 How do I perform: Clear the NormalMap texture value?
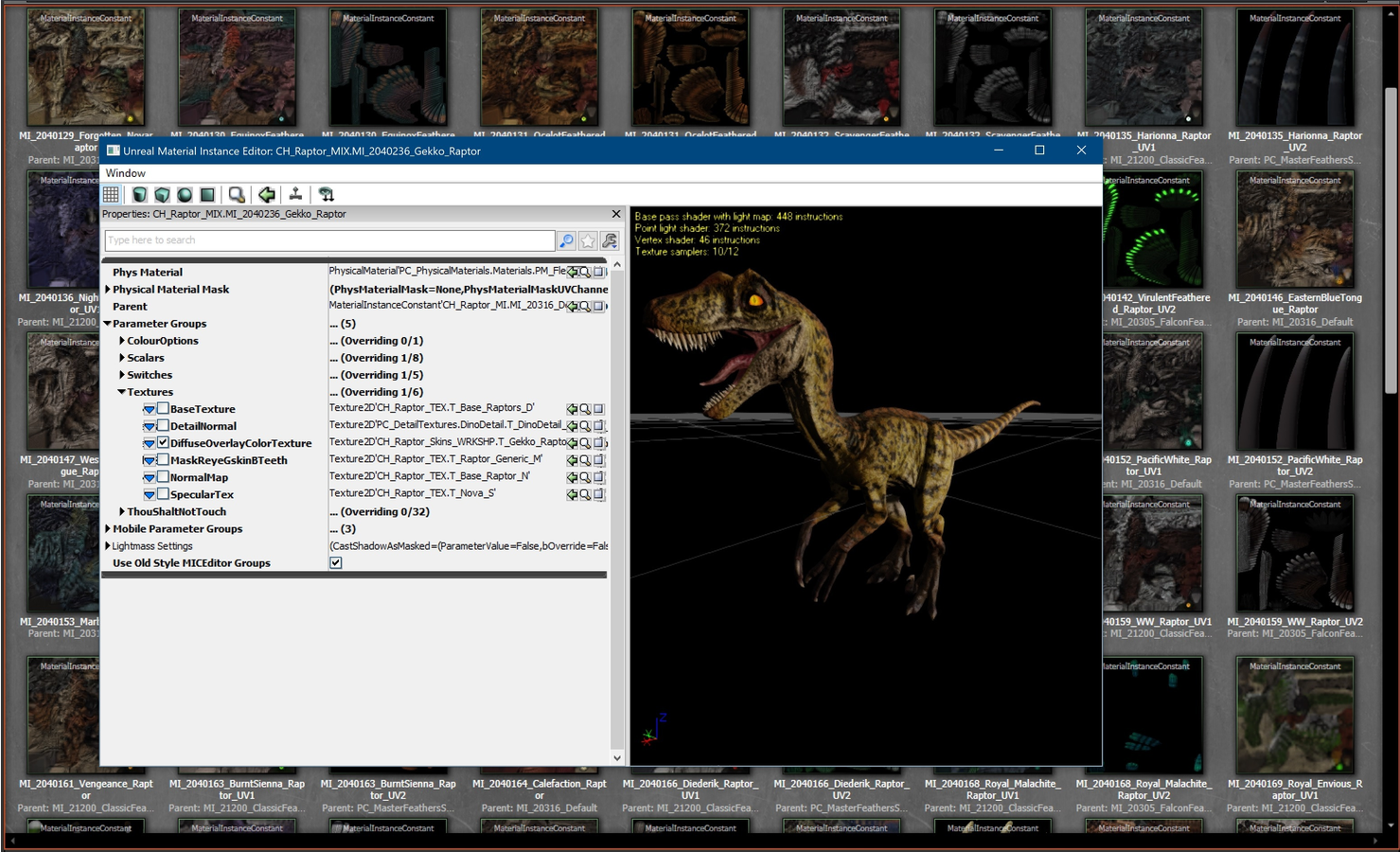tap(599, 477)
